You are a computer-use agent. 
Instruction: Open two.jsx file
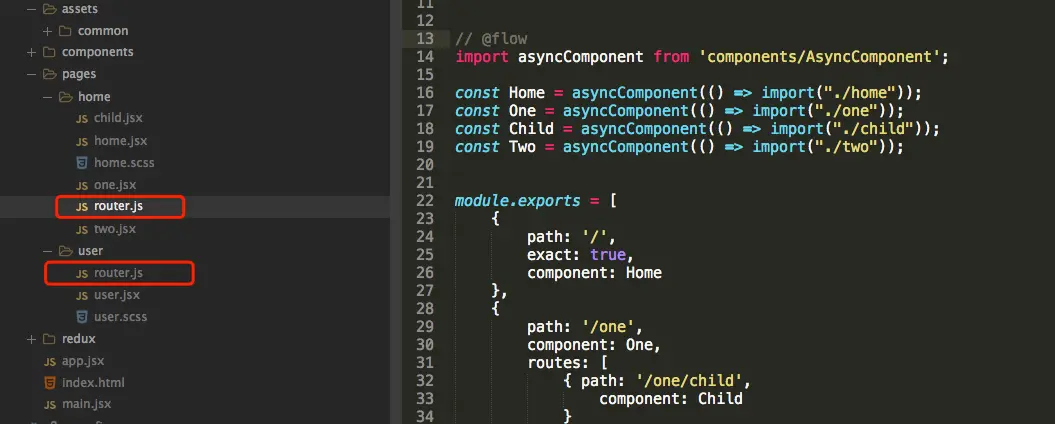[115, 229]
